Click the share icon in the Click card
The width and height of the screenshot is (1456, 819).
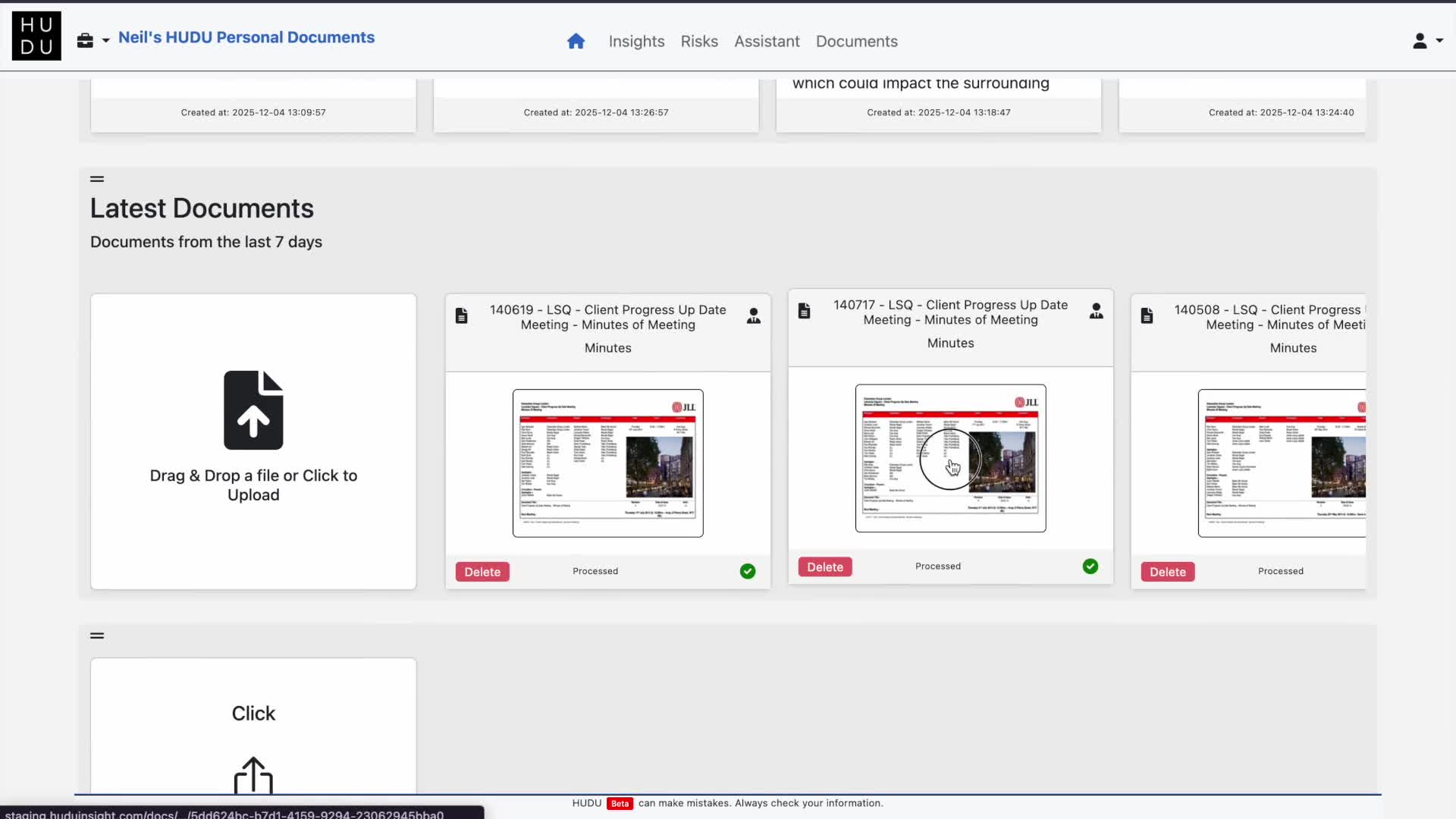click(x=253, y=775)
